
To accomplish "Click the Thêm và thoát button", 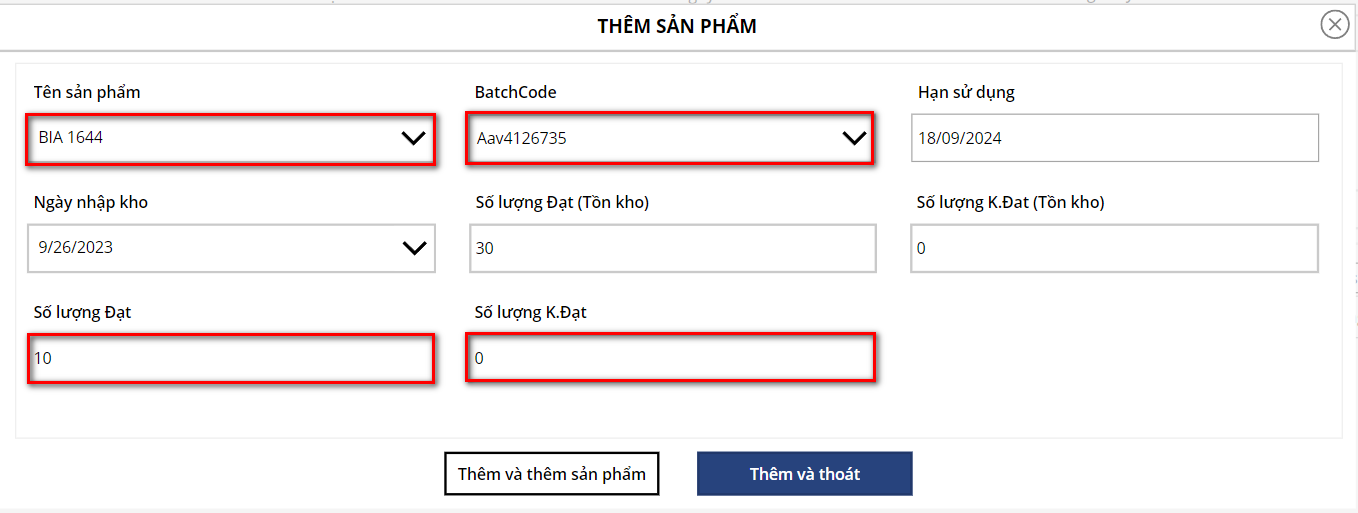I will [804, 474].
